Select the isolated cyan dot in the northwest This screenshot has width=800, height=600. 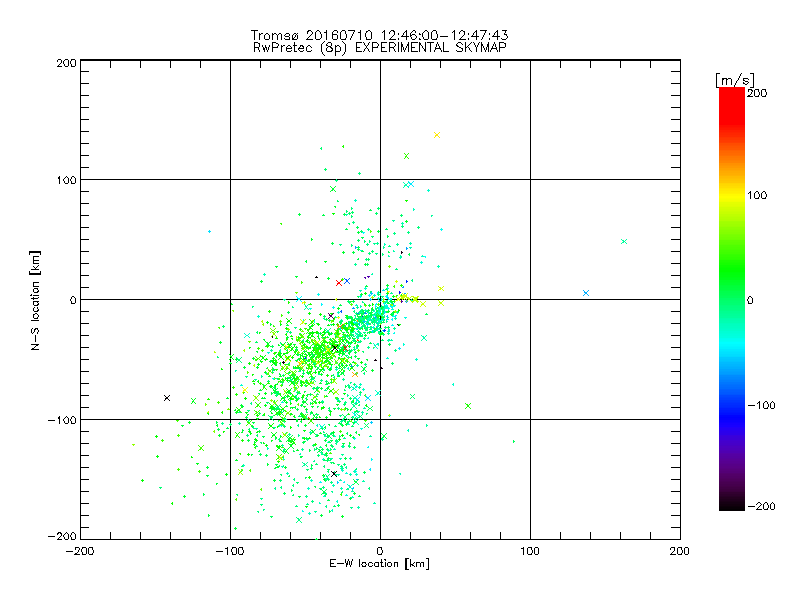pos(209,232)
